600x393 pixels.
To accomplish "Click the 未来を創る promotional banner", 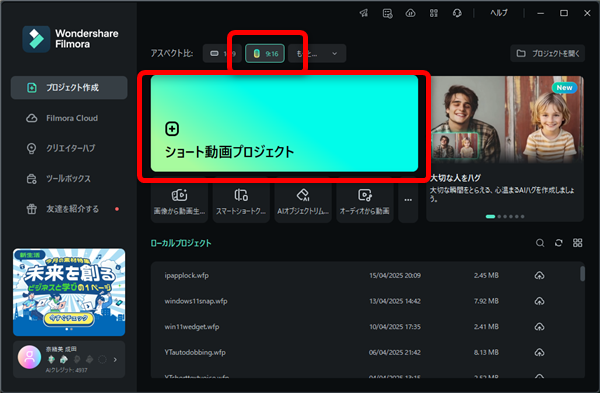I will tap(69, 292).
